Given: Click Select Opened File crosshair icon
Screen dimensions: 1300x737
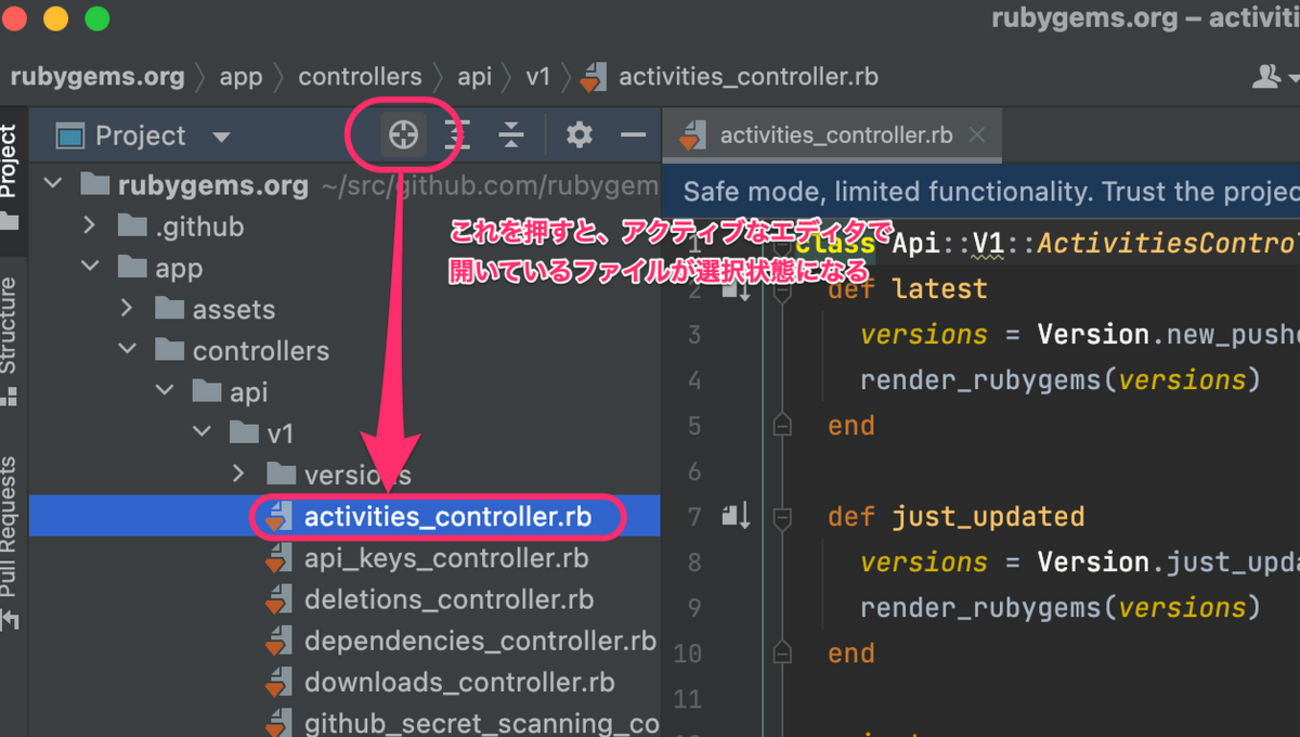Looking at the screenshot, I should (403, 135).
